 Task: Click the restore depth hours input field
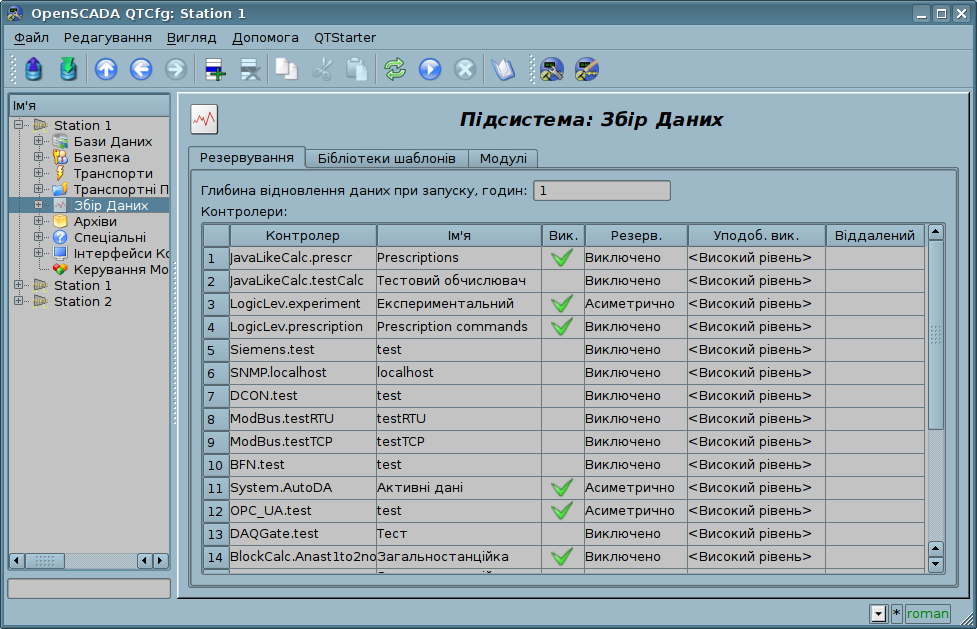point(601,191)
